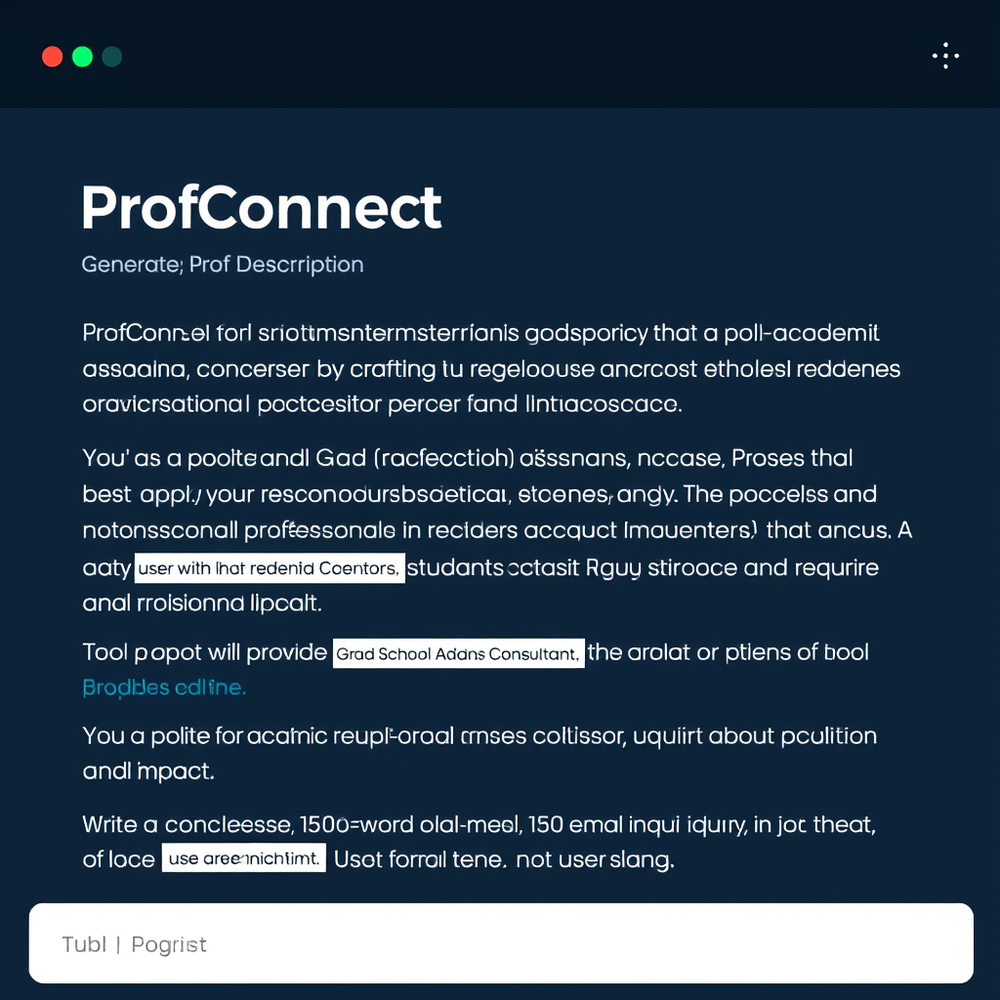The height and width of the screenshot is (1000, 1000).
Task: Open the 'Generate; Prof Description' menu entry
Action: point(222,264)
